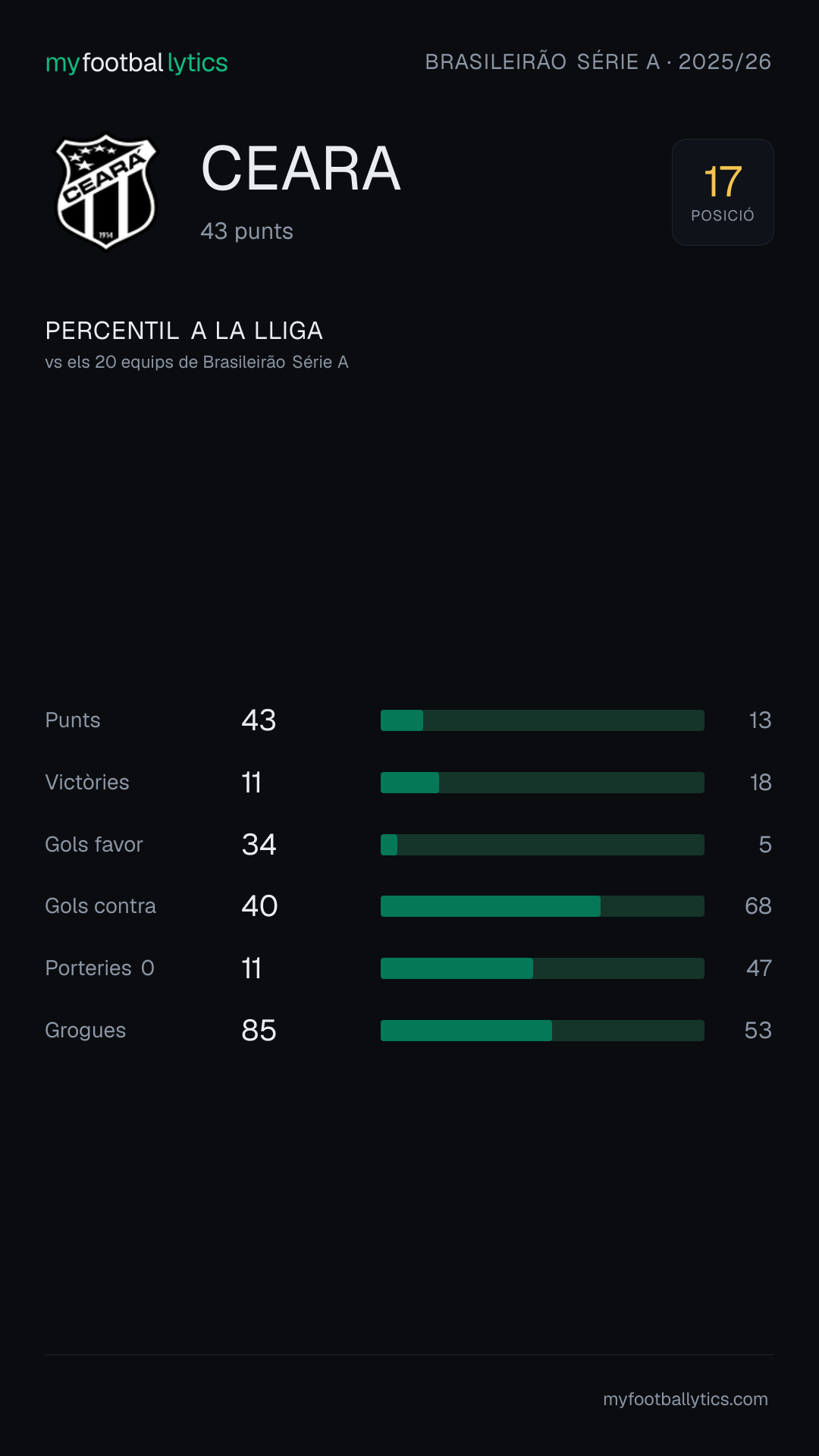
Task: Click the Percentil a la lliga heading
Action: pyautogui.click(x=184, y=331)
